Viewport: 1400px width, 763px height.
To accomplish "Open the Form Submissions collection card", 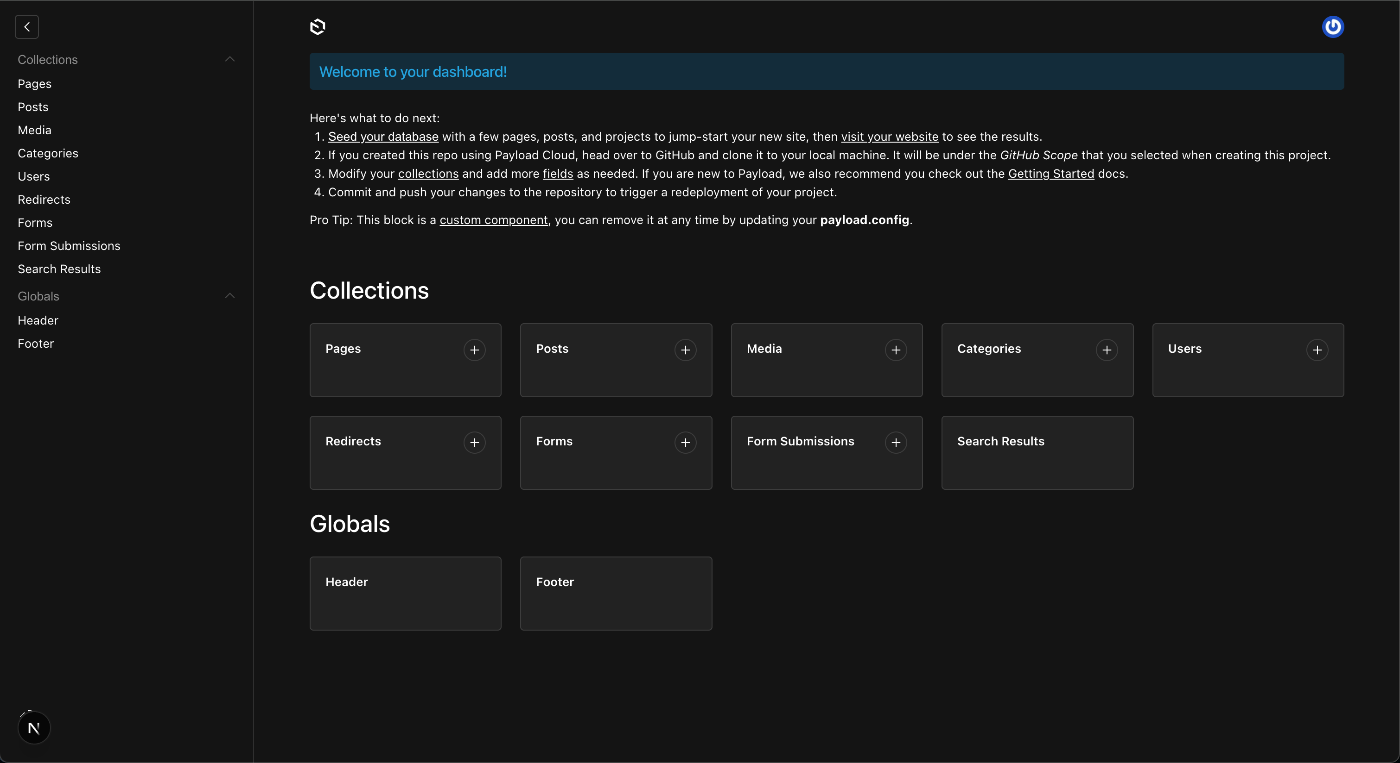I will point(827,453).
